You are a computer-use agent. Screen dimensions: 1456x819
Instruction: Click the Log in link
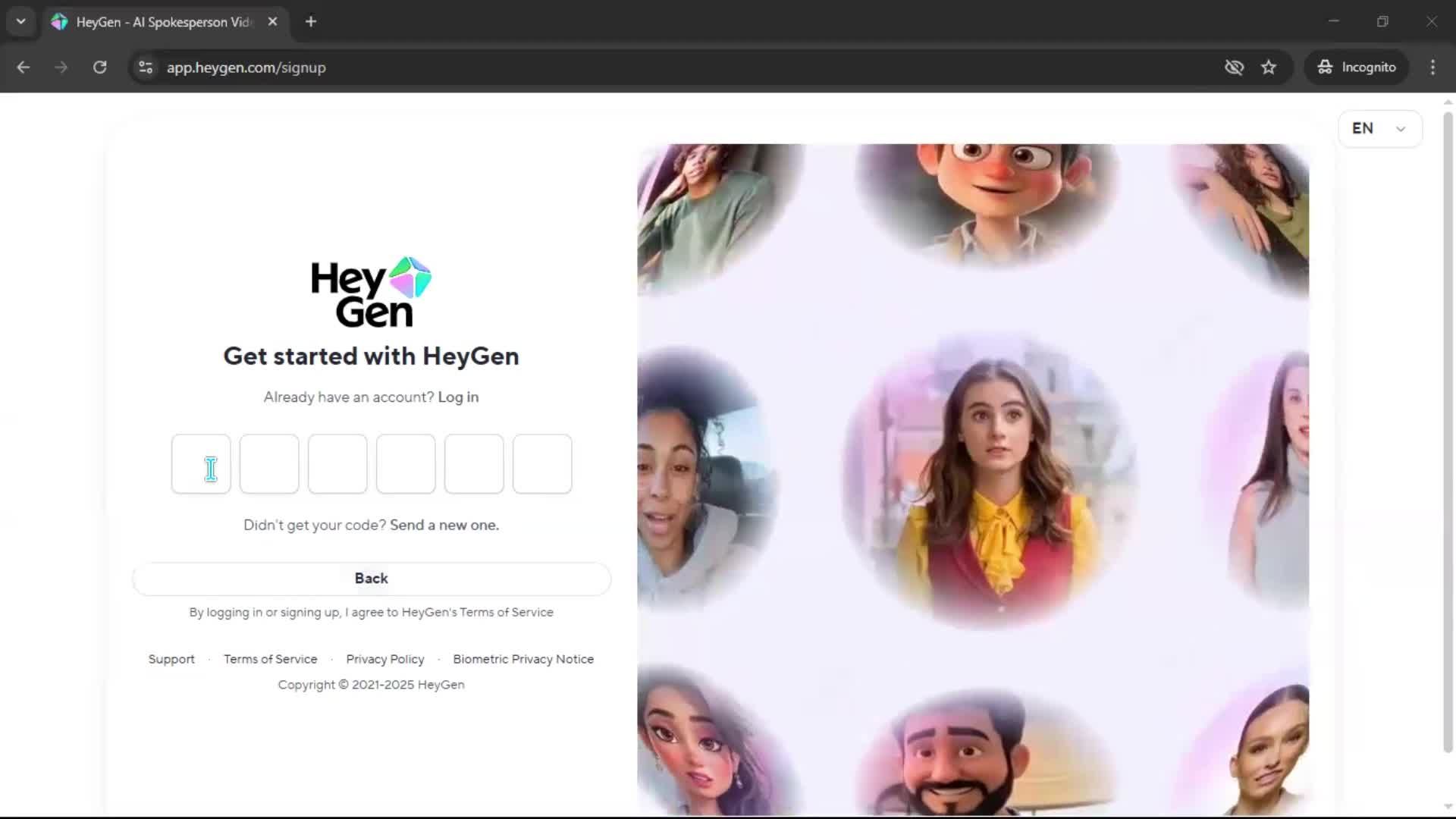click(x=458, y=397)
